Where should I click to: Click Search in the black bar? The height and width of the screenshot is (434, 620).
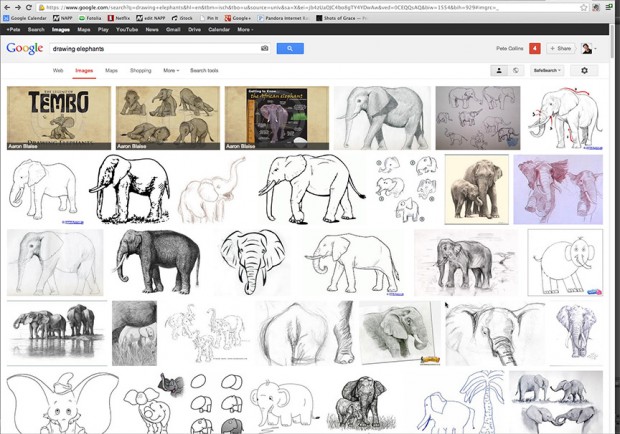[36, 29]
